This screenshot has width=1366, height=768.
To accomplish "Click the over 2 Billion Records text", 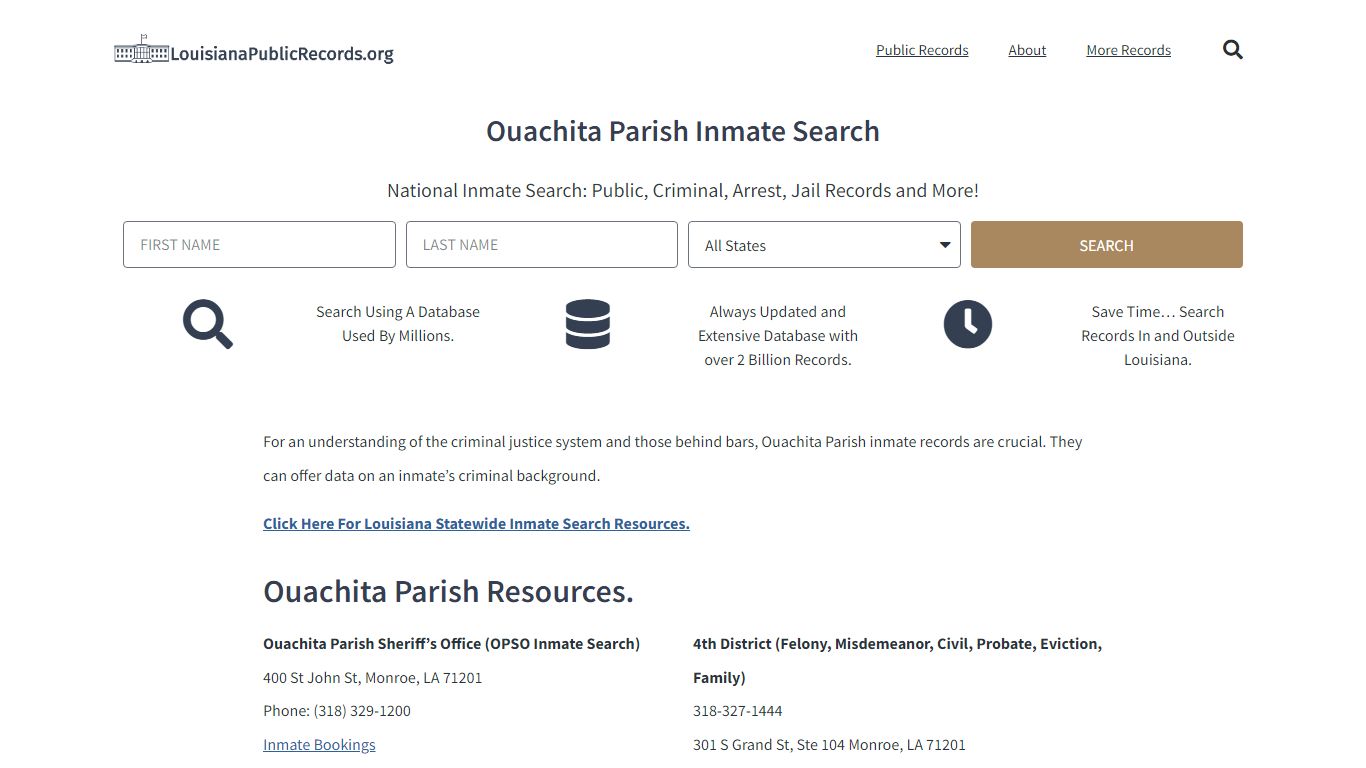I will 778,360.
